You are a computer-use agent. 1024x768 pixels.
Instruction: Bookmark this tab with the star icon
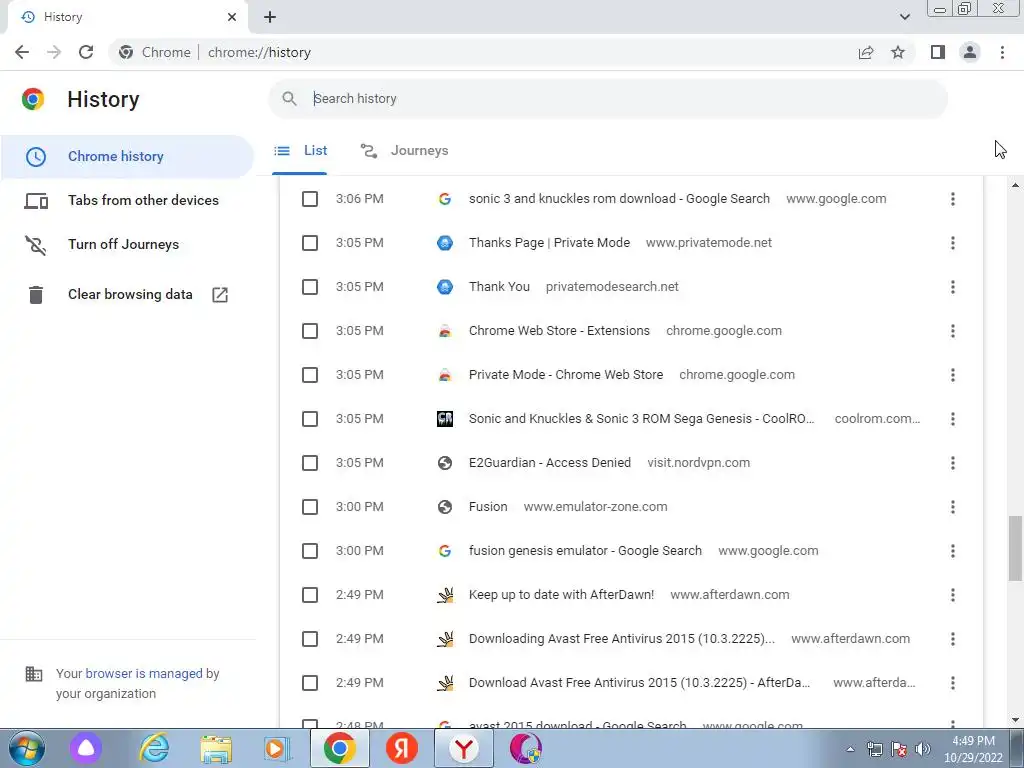(x=898, y=52)
